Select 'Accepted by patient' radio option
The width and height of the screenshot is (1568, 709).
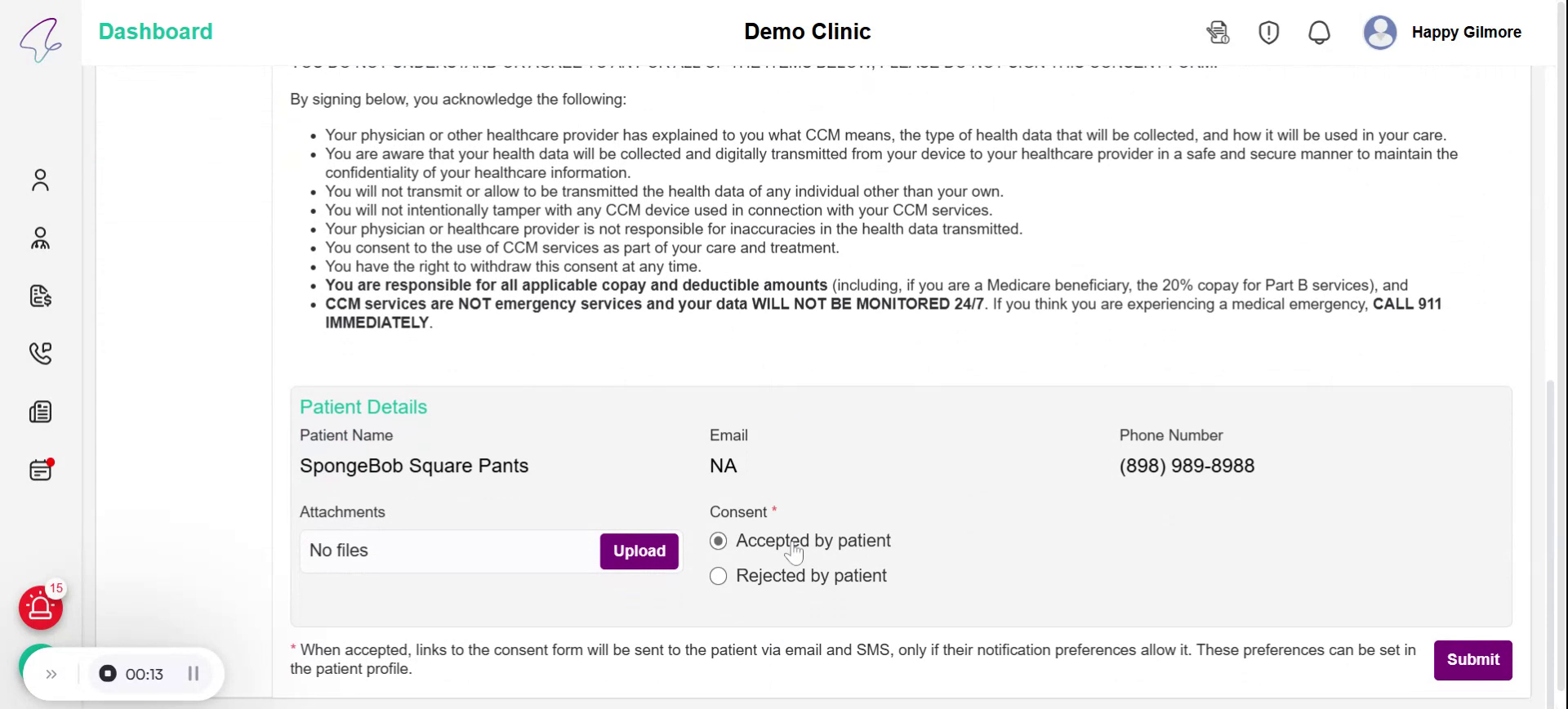point(719,541)
